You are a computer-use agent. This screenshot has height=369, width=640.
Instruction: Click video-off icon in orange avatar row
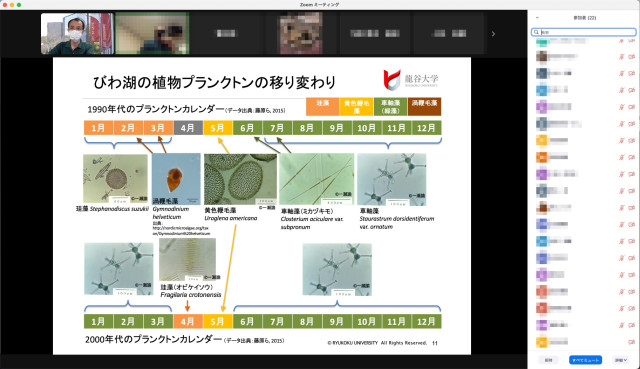[632, 157]
